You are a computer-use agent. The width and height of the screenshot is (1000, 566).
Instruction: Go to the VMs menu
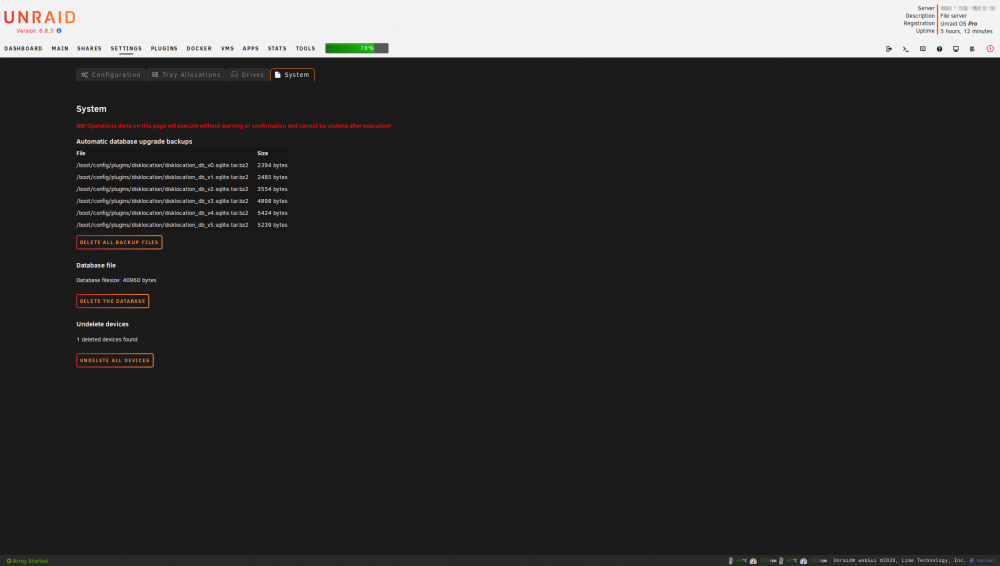228,48
